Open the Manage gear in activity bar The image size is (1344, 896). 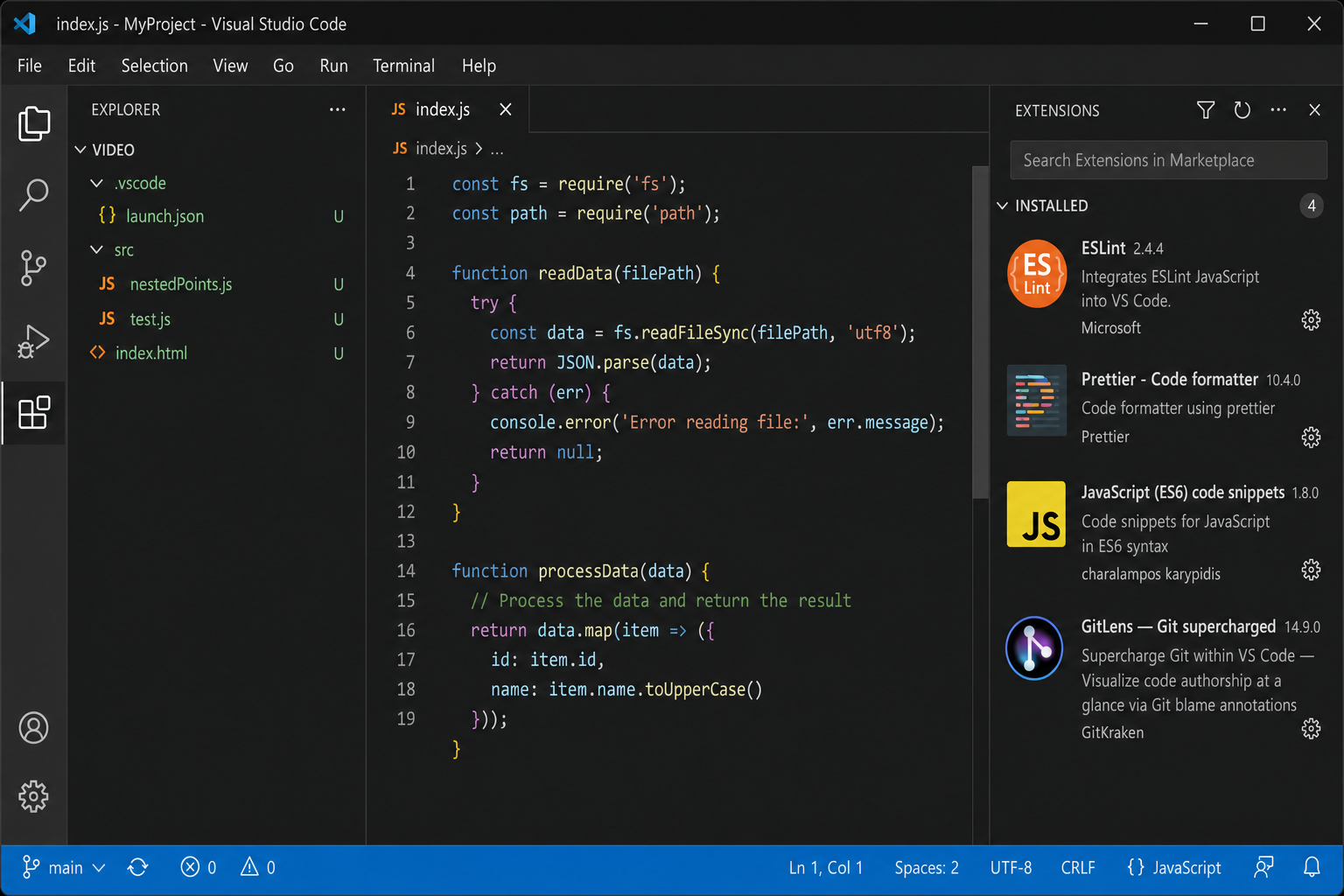33,796
